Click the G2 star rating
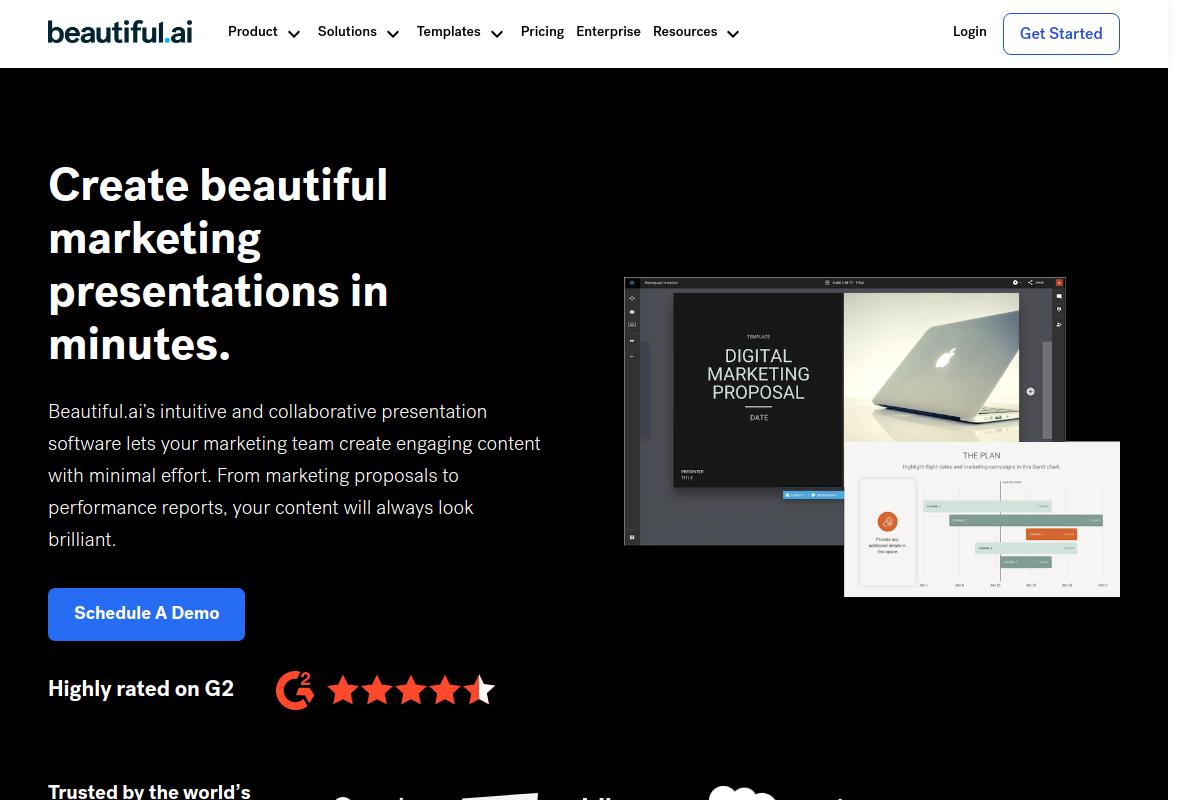 pyautogui.click(x=411, y=690)
